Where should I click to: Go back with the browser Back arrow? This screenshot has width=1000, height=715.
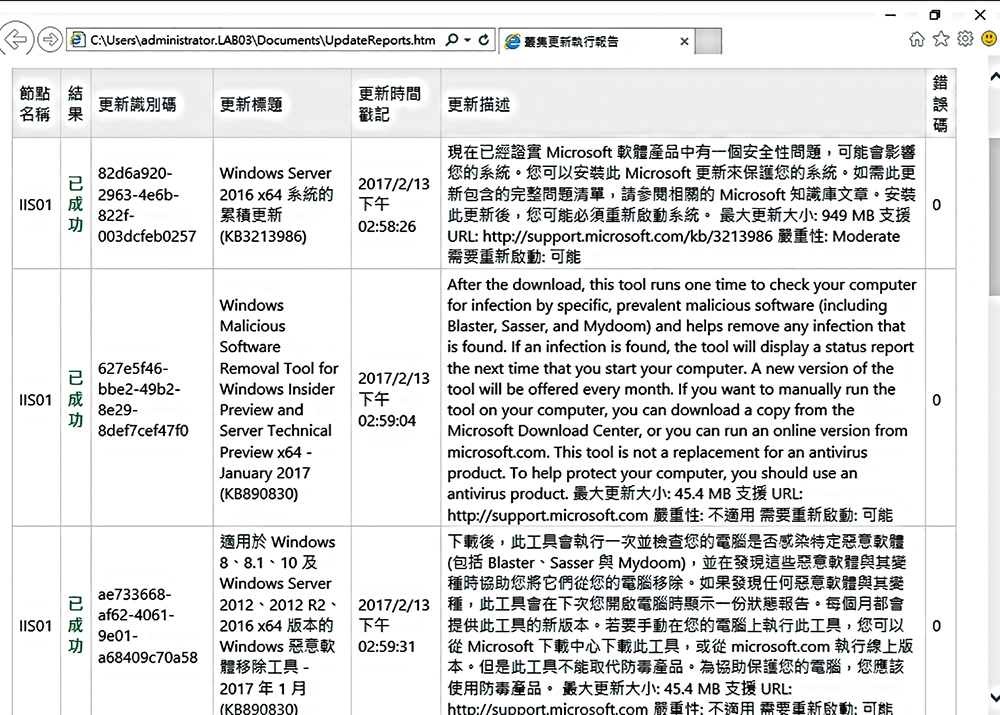click(15, 39)
